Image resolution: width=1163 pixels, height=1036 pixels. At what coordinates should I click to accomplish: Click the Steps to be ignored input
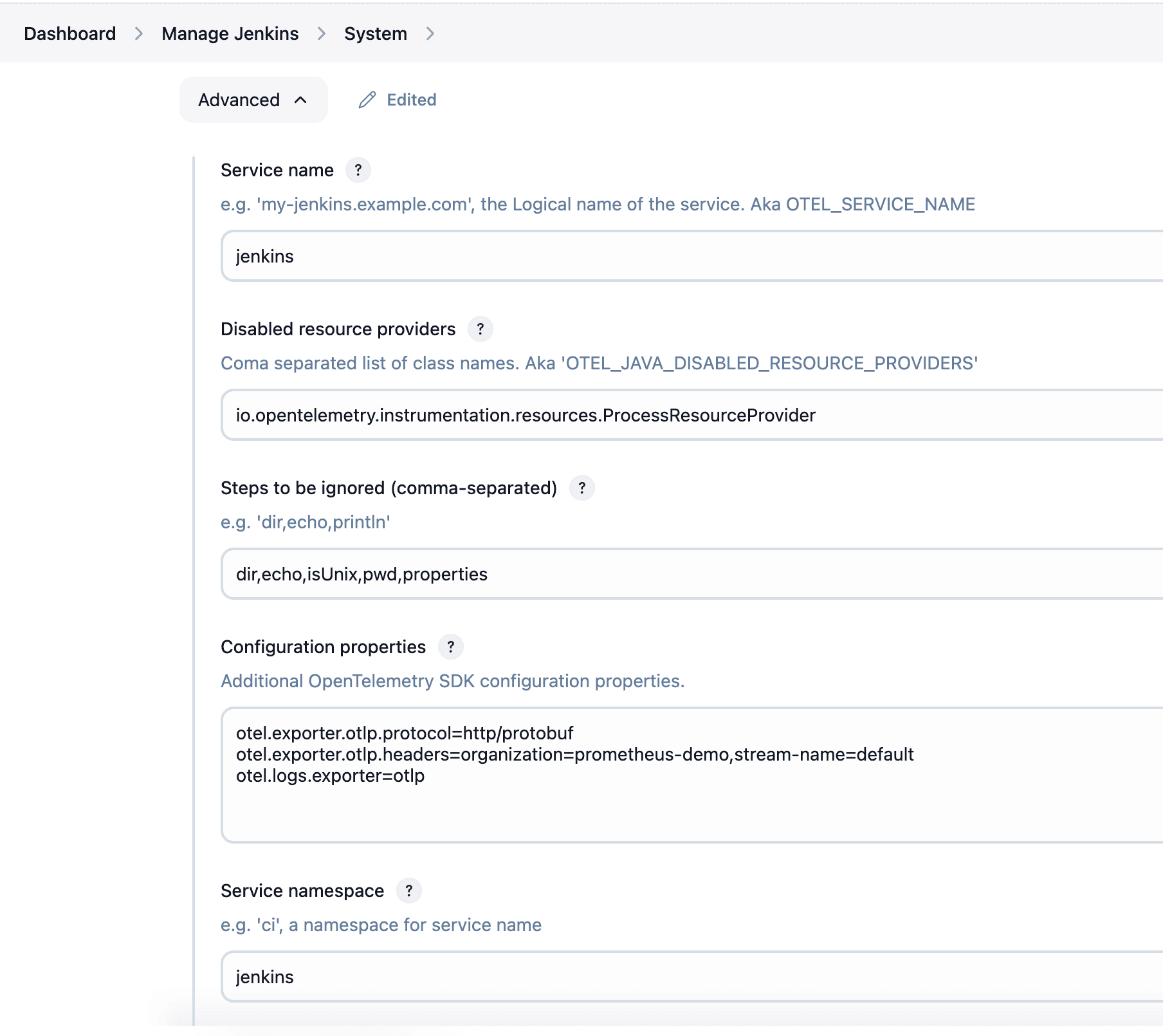click(579, 574)
